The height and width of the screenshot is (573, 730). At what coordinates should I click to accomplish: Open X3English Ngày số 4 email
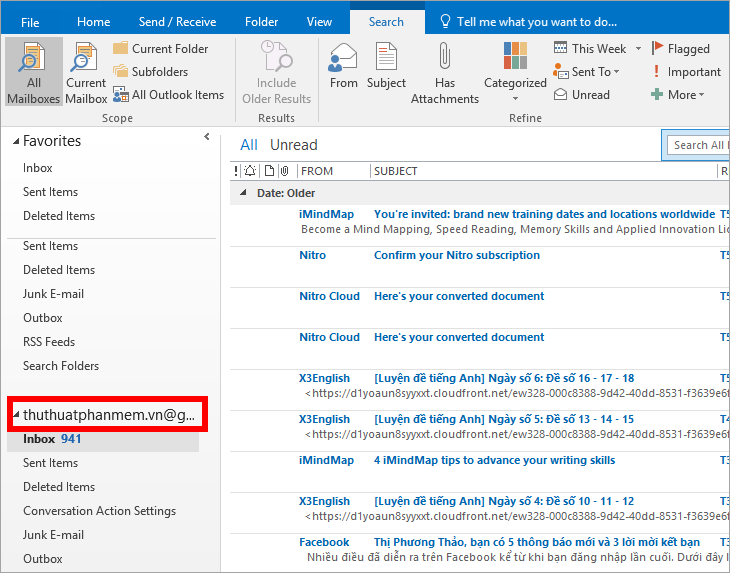point(480,512)
